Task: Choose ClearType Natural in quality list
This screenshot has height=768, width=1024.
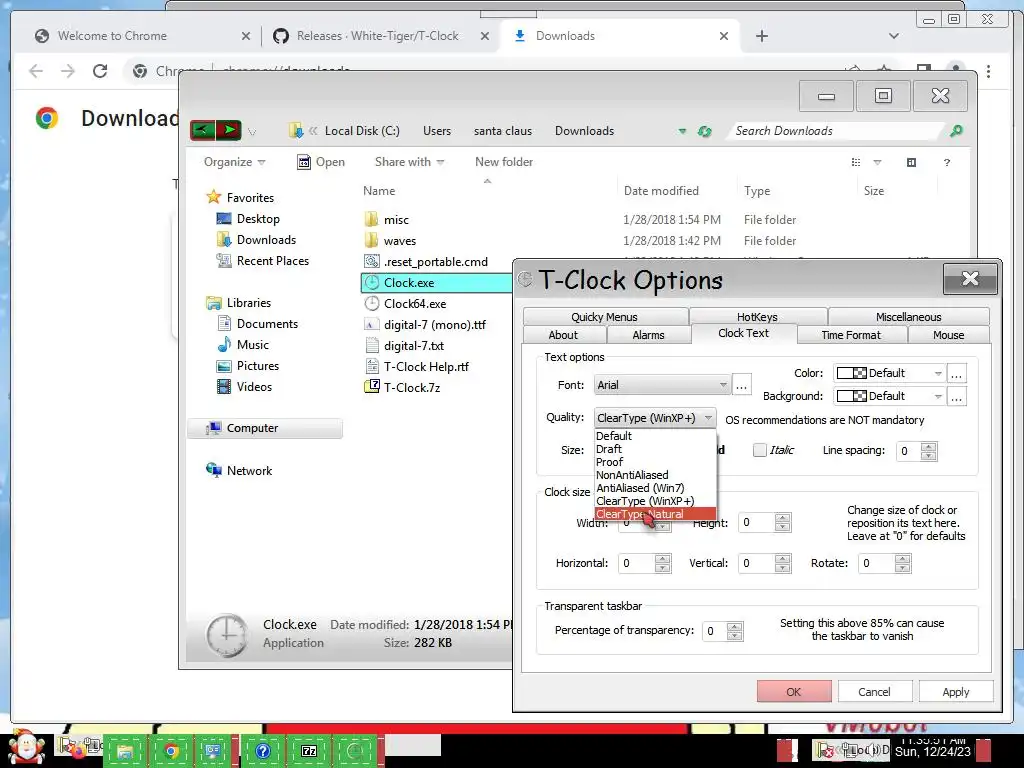Action: coord(655,514)
